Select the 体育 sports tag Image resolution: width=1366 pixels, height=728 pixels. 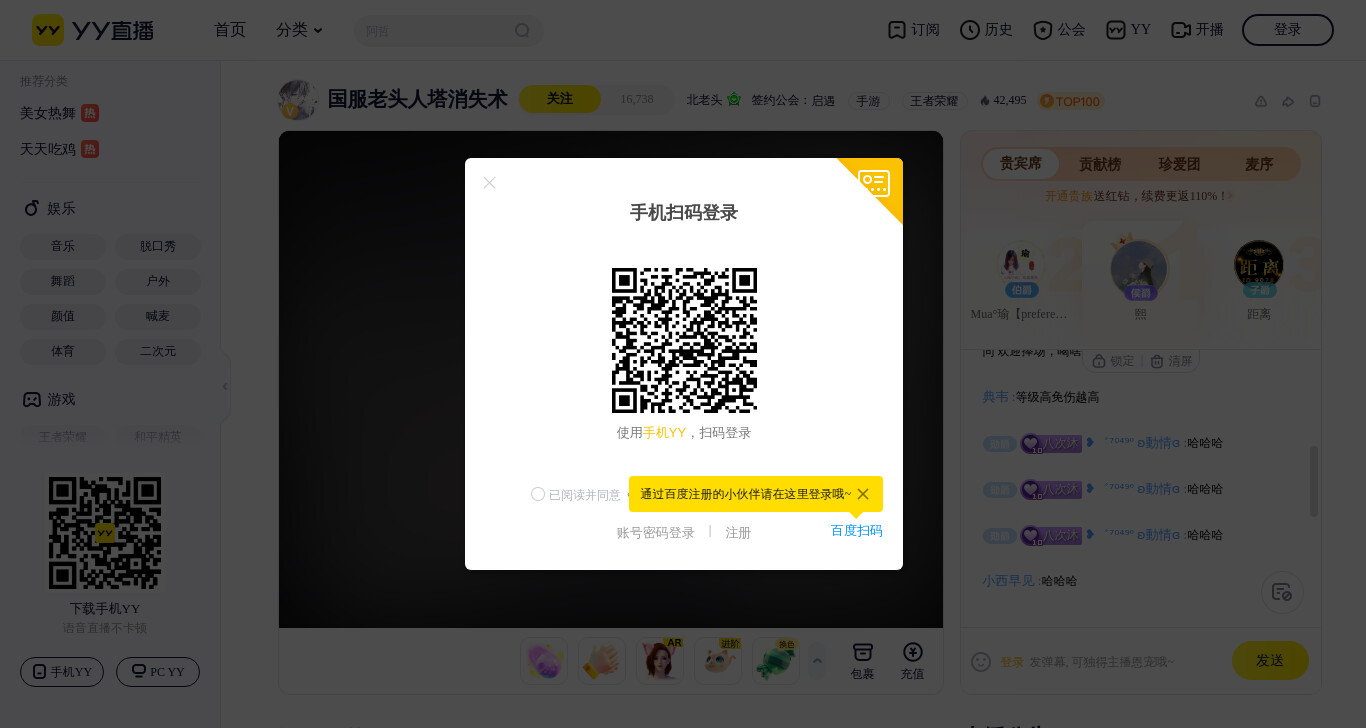pos(63,351)
